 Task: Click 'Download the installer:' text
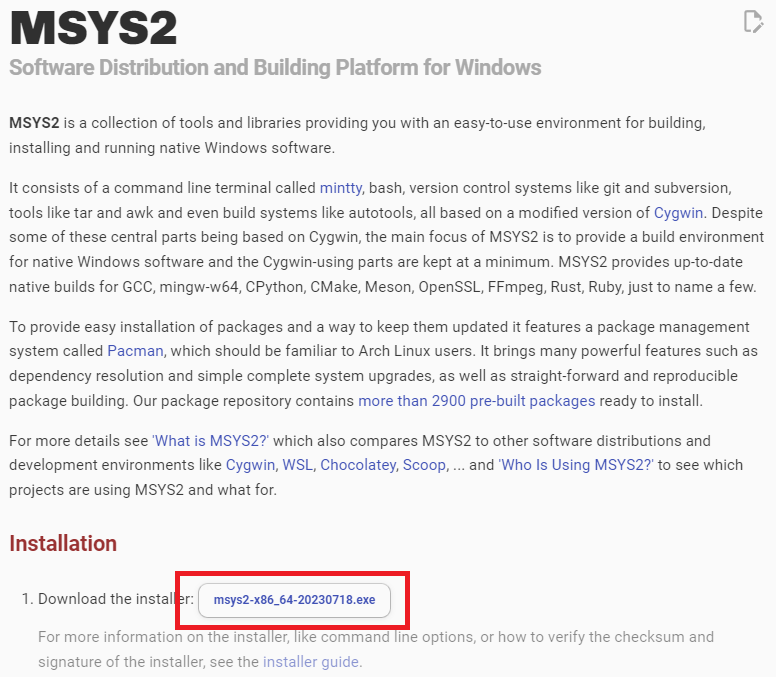click(x=116, y=599)
